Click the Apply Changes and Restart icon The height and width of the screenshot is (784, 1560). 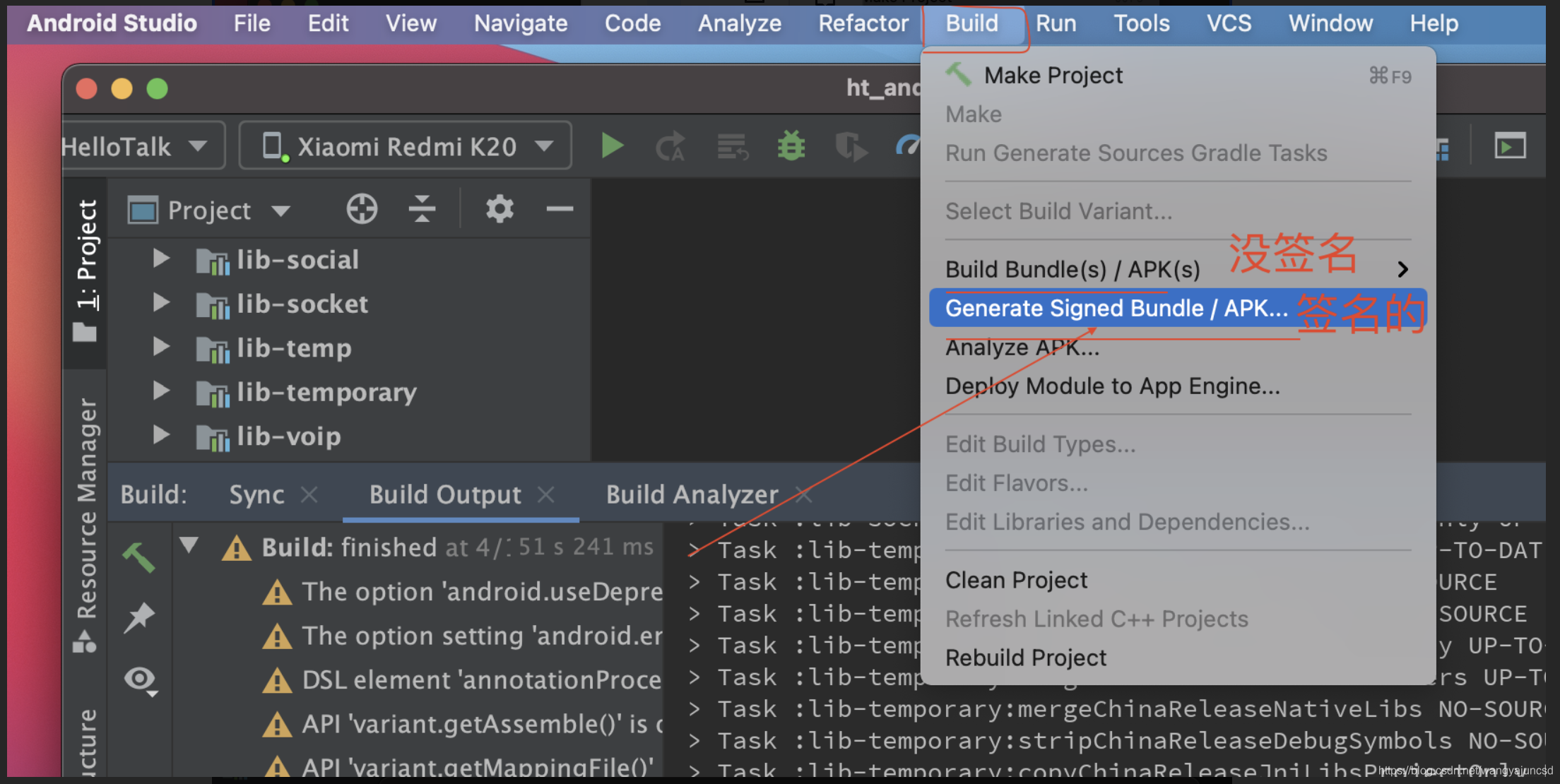(670, 147)
